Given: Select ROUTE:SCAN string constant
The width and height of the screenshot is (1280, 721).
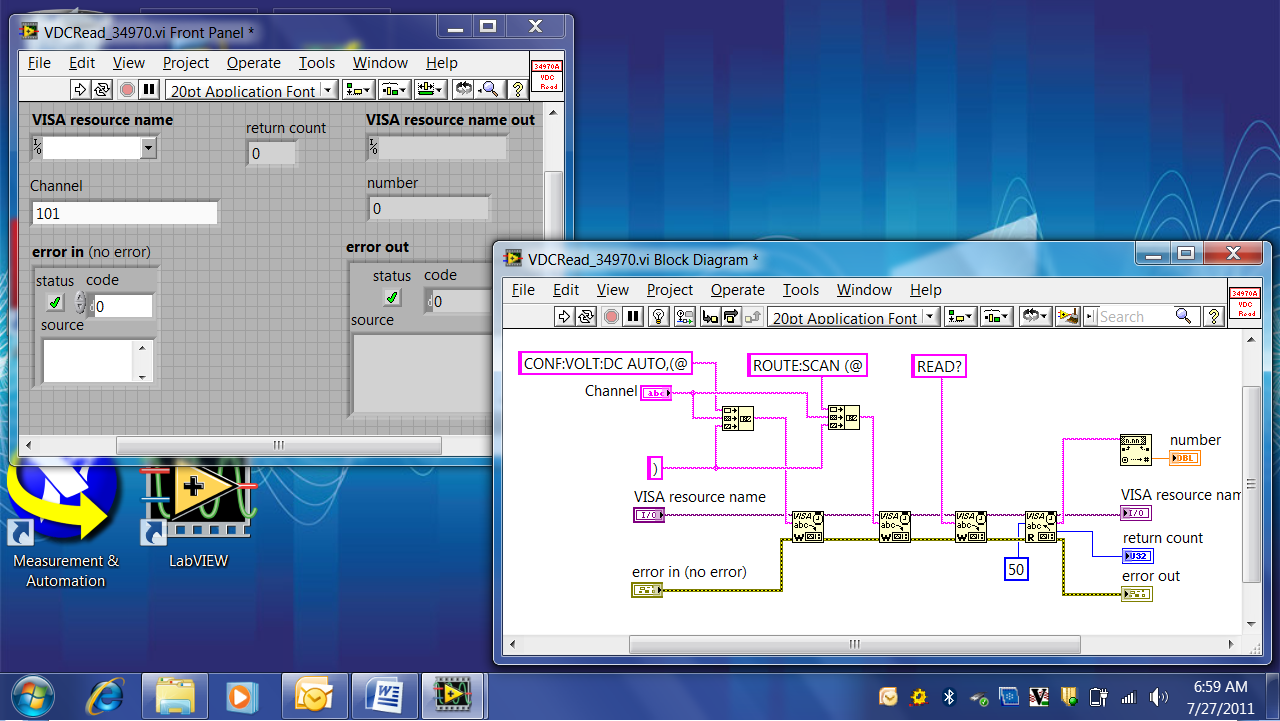Looking at the screenshot, I should tap(808, 366).
